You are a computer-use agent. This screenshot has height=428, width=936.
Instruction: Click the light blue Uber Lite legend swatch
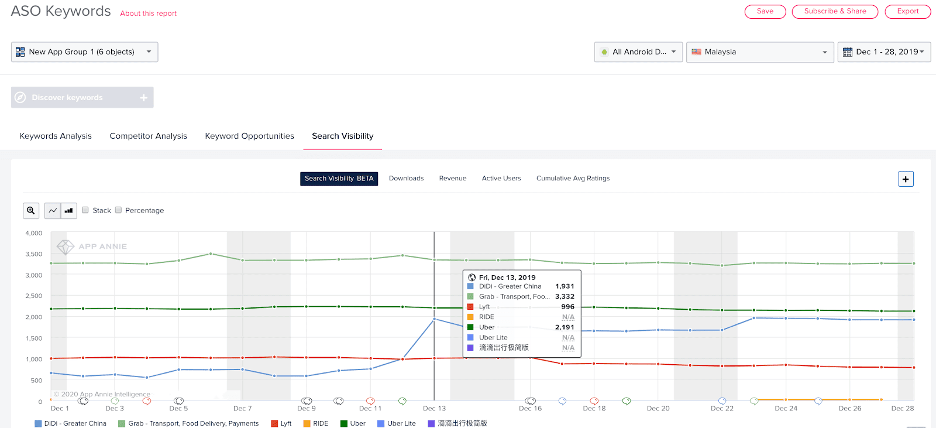click(x=380, y=423)
